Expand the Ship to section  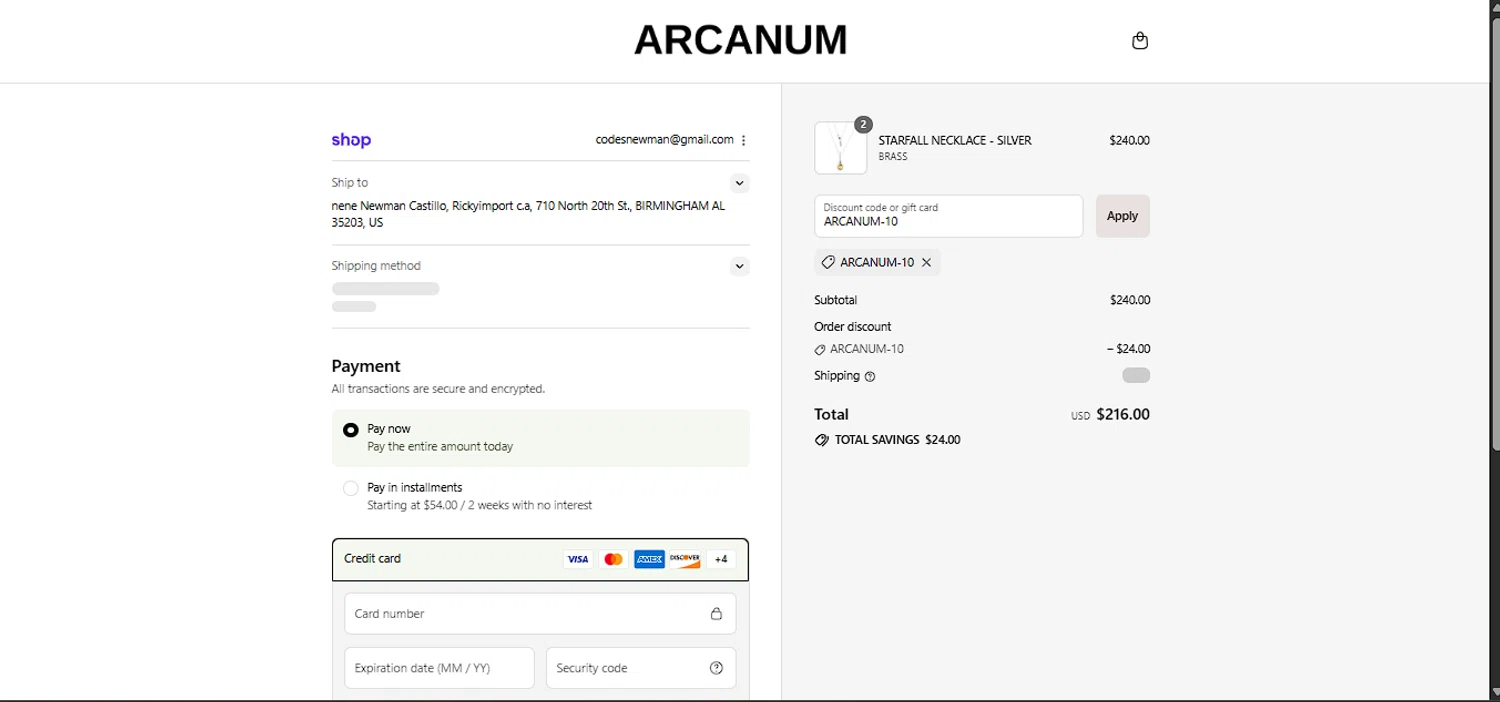coord(739,183)
